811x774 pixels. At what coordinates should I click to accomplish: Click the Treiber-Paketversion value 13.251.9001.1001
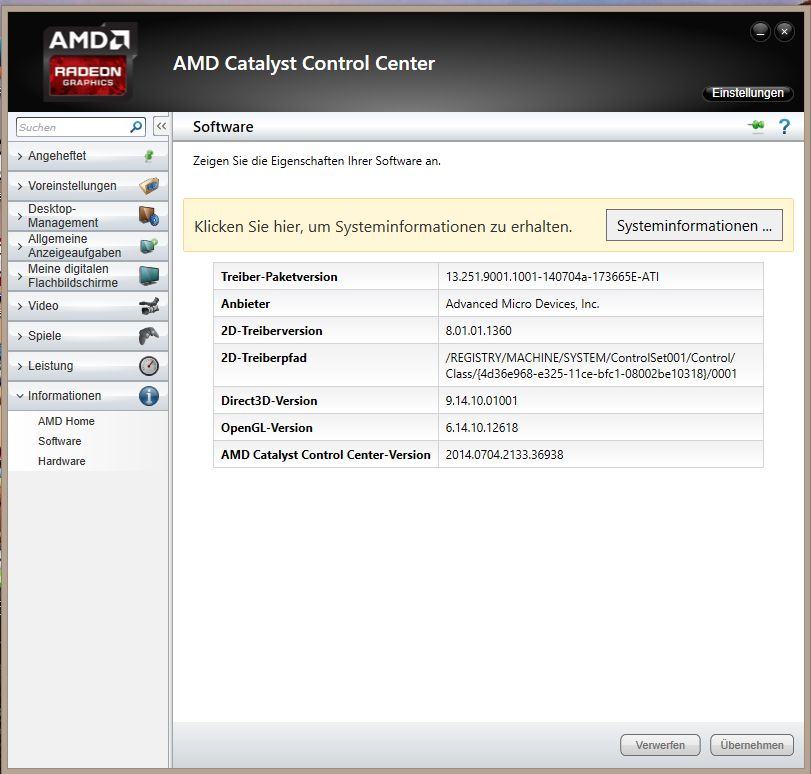[552, 277]
